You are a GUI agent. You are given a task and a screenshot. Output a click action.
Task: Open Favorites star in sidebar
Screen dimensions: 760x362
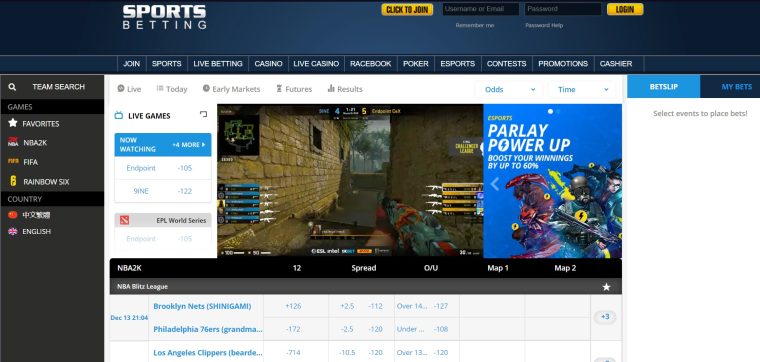[13, 123]
